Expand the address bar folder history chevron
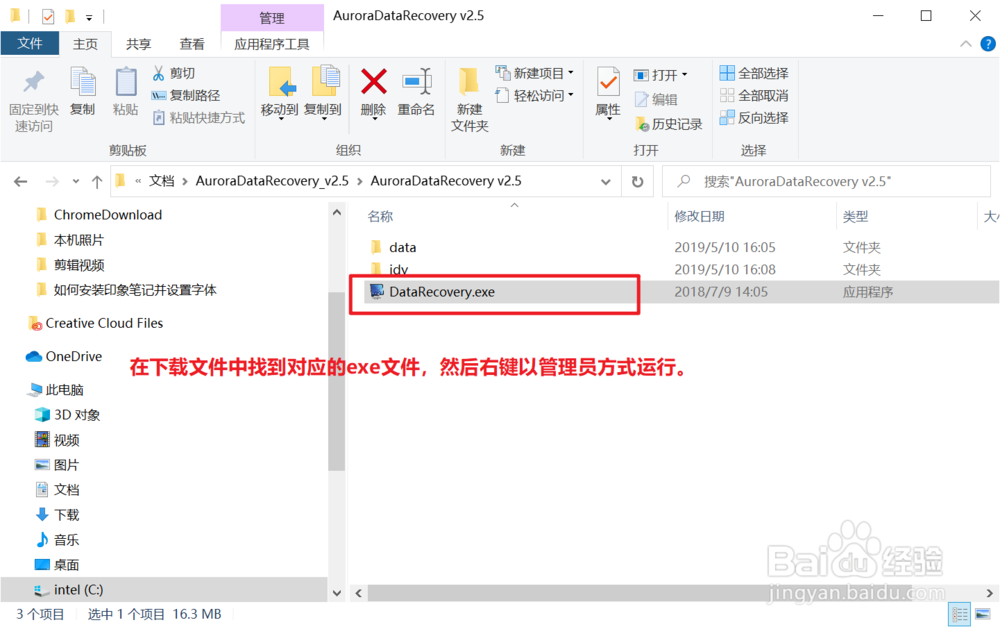This screenshot has width=1000, height=627. [x=606, y=181]
